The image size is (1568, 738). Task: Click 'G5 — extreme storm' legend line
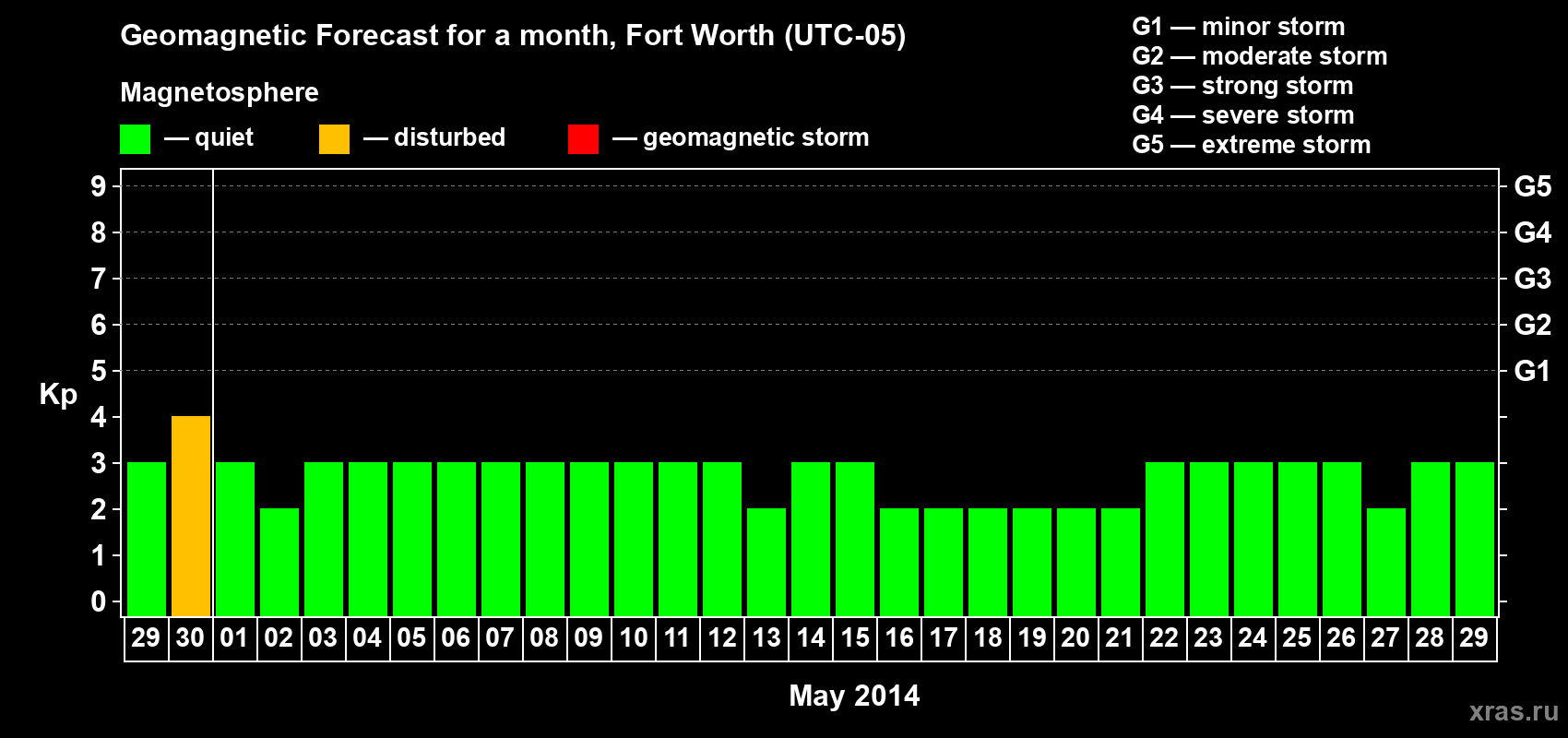[x=1252, y=145]
